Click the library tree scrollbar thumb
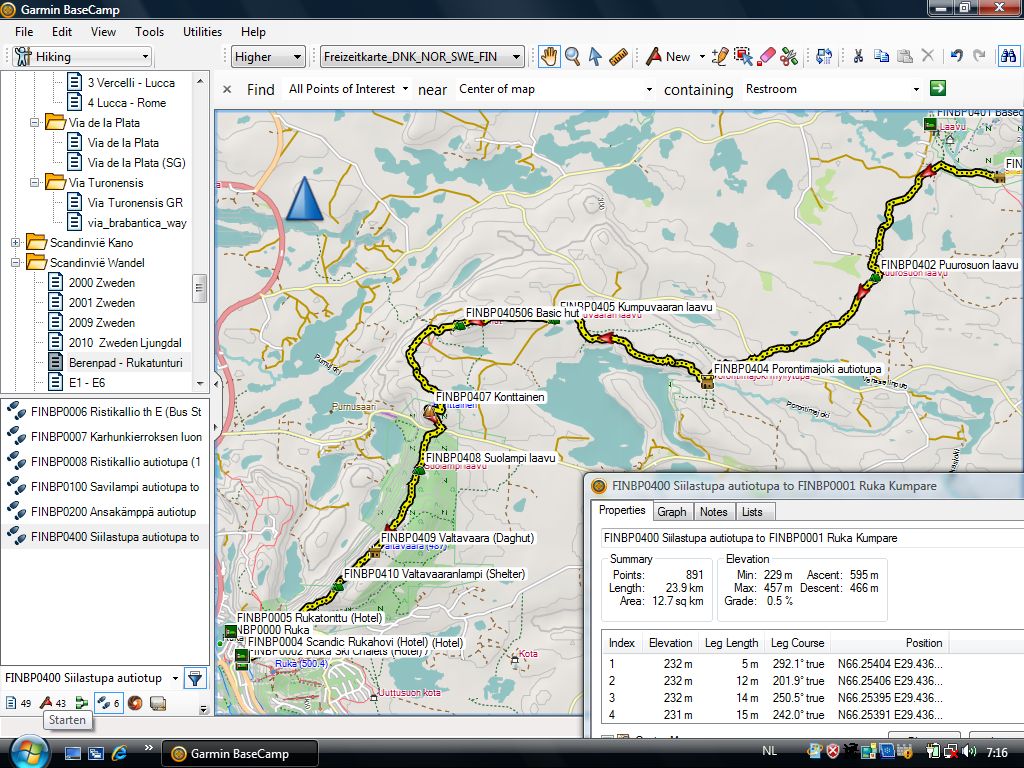The width and height of the screenshot is (1024, 768). [200, 288]
